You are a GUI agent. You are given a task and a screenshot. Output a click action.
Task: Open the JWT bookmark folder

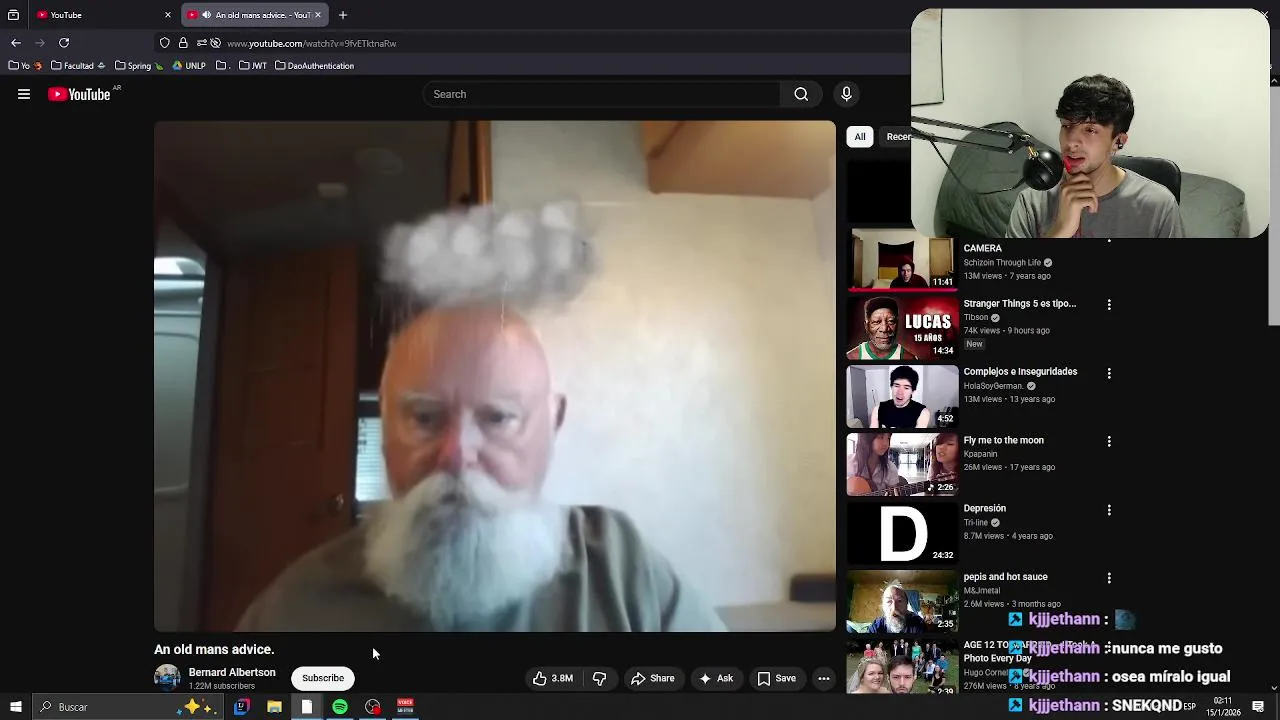(x=253, y=66)
